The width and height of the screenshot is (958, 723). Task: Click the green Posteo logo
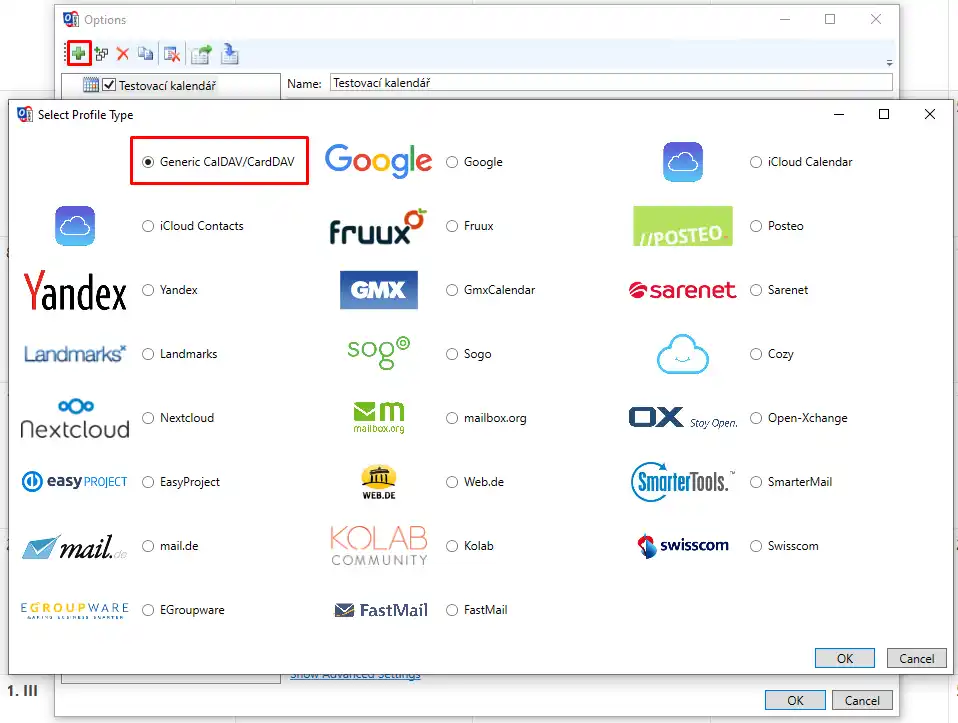682,226
